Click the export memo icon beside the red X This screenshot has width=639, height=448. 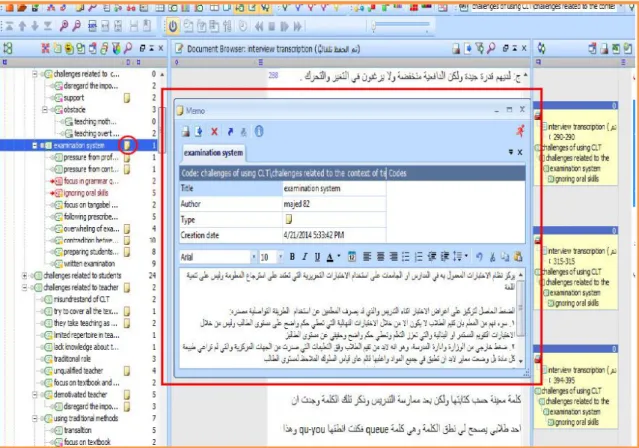pos(198,131)
